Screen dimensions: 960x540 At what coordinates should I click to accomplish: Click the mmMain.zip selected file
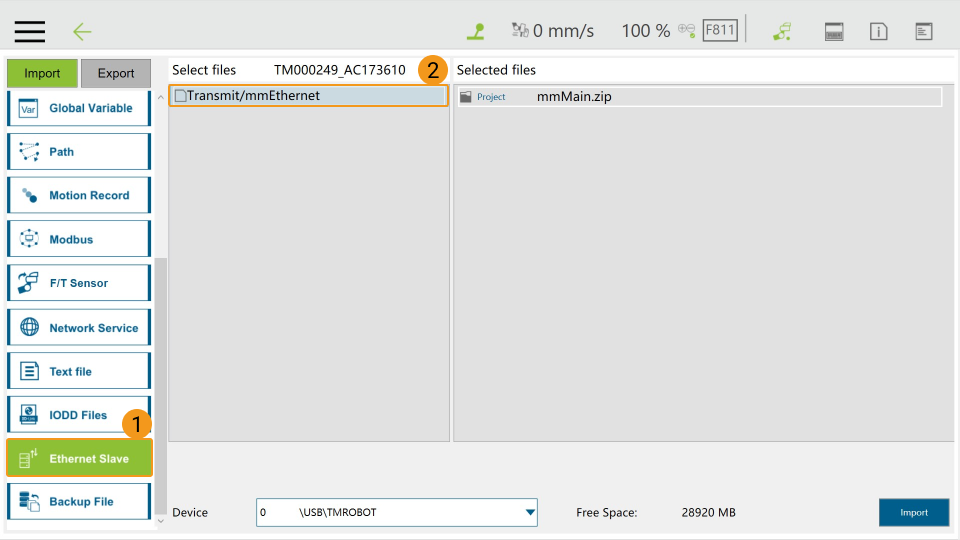coord(574,97)
